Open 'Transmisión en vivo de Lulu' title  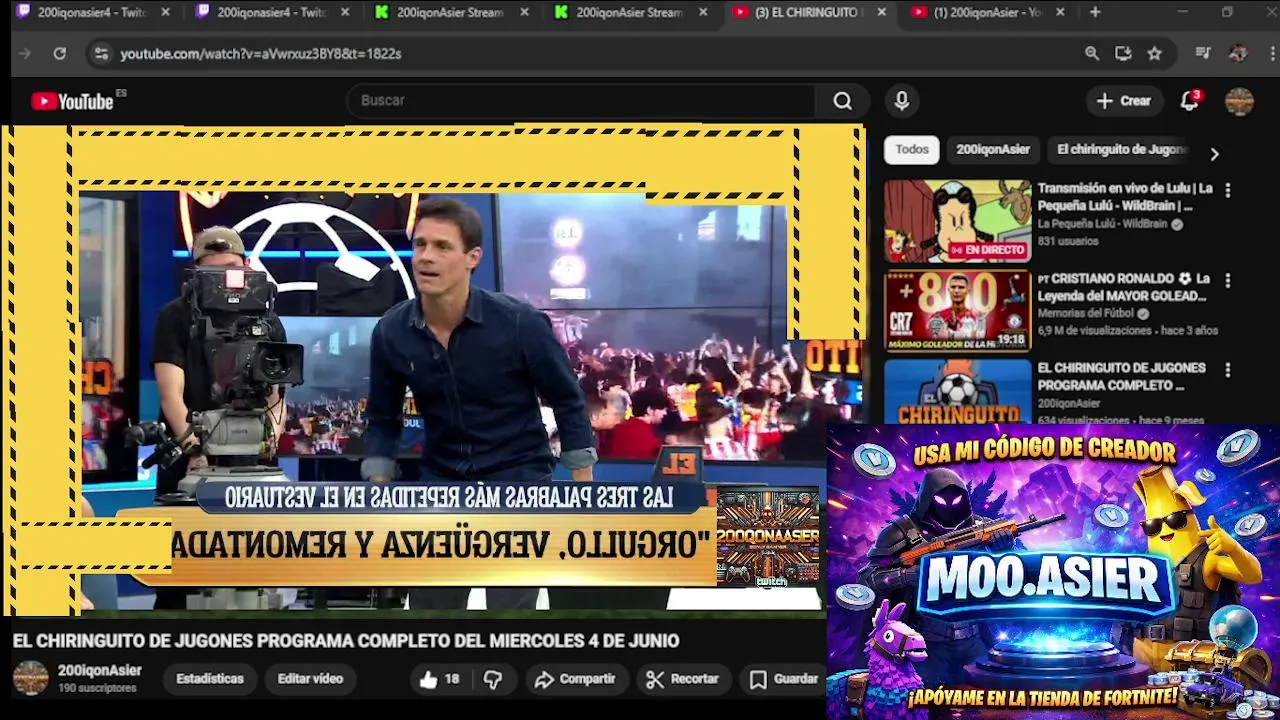(1125, 197)
